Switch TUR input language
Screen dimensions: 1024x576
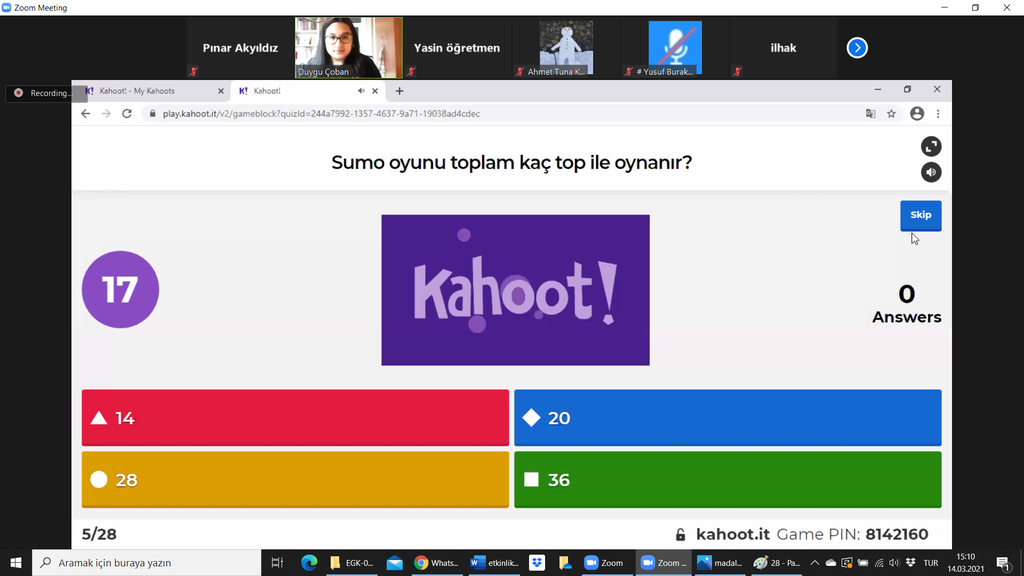point(931,562)
